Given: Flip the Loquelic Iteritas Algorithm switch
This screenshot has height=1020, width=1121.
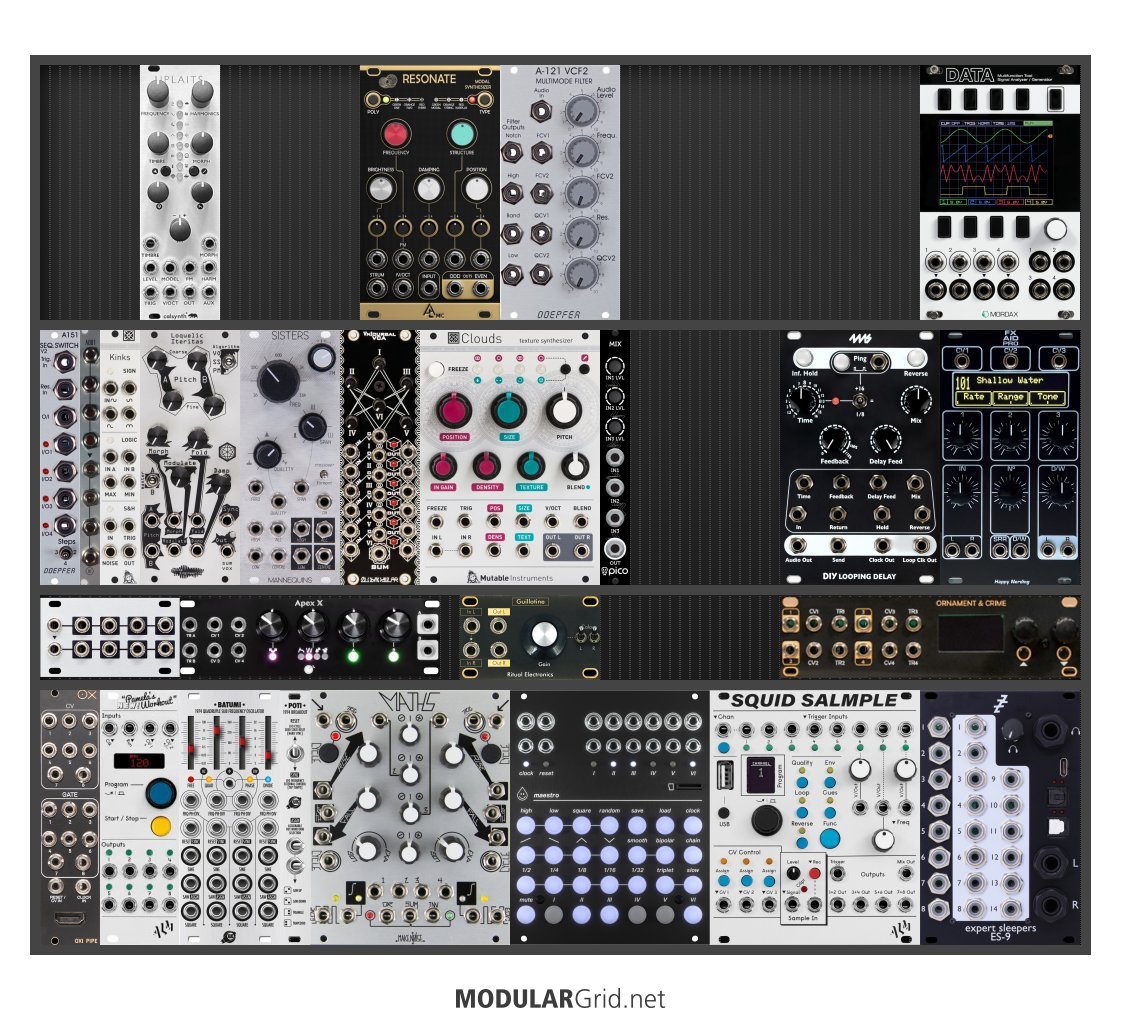Looking at the screenshot, I should (x=227, y=363).
